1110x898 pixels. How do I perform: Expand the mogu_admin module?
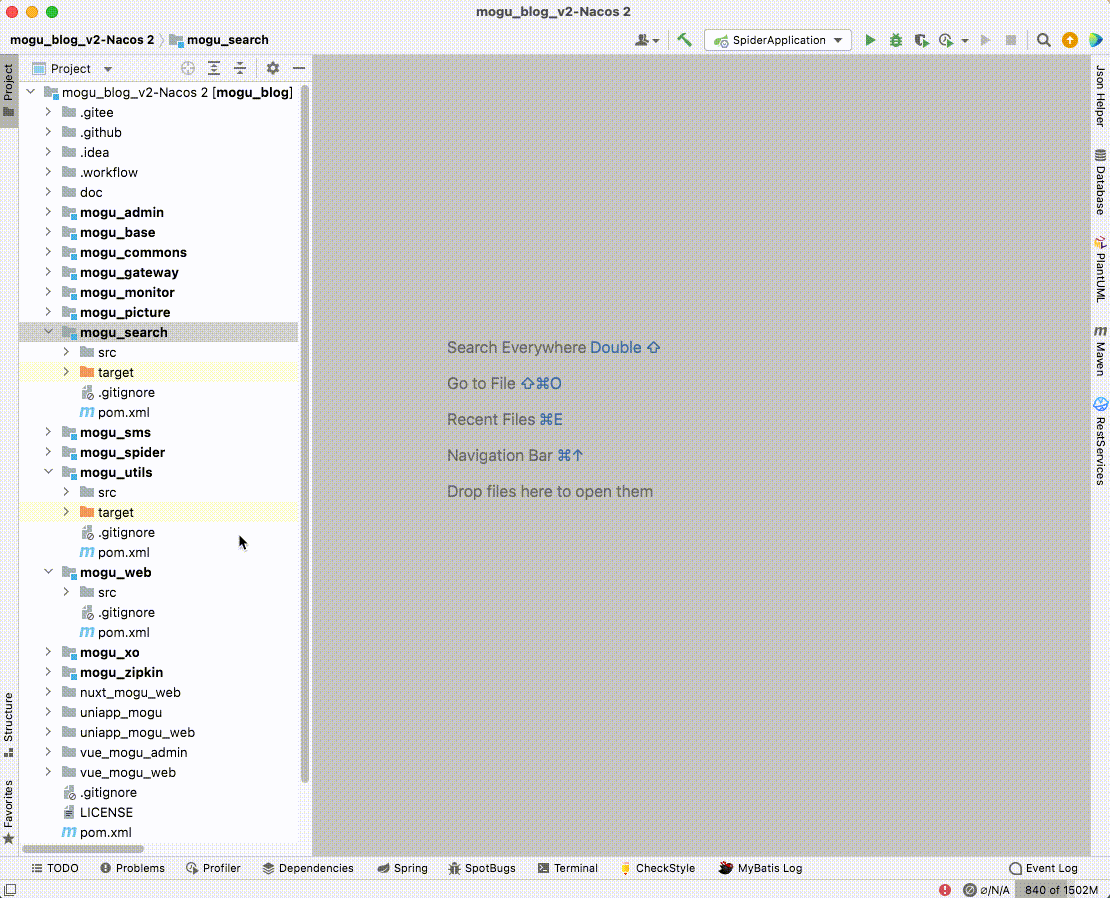coord(48,212)
